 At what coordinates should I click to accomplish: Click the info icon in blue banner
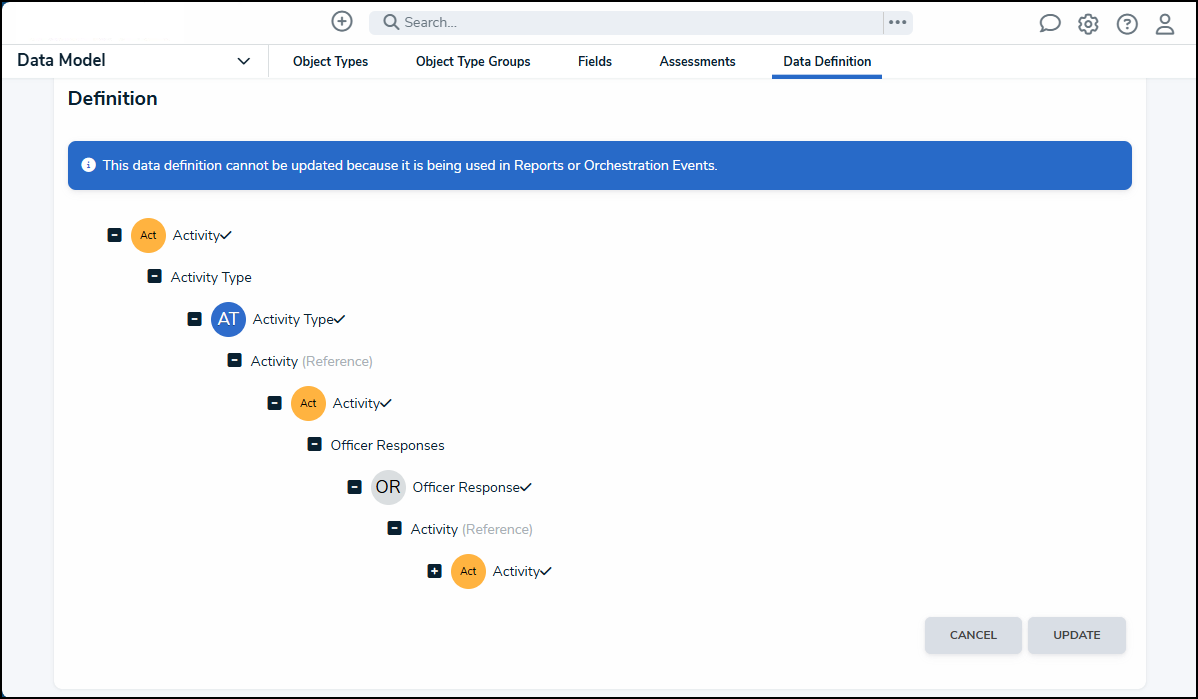point(89,165)
